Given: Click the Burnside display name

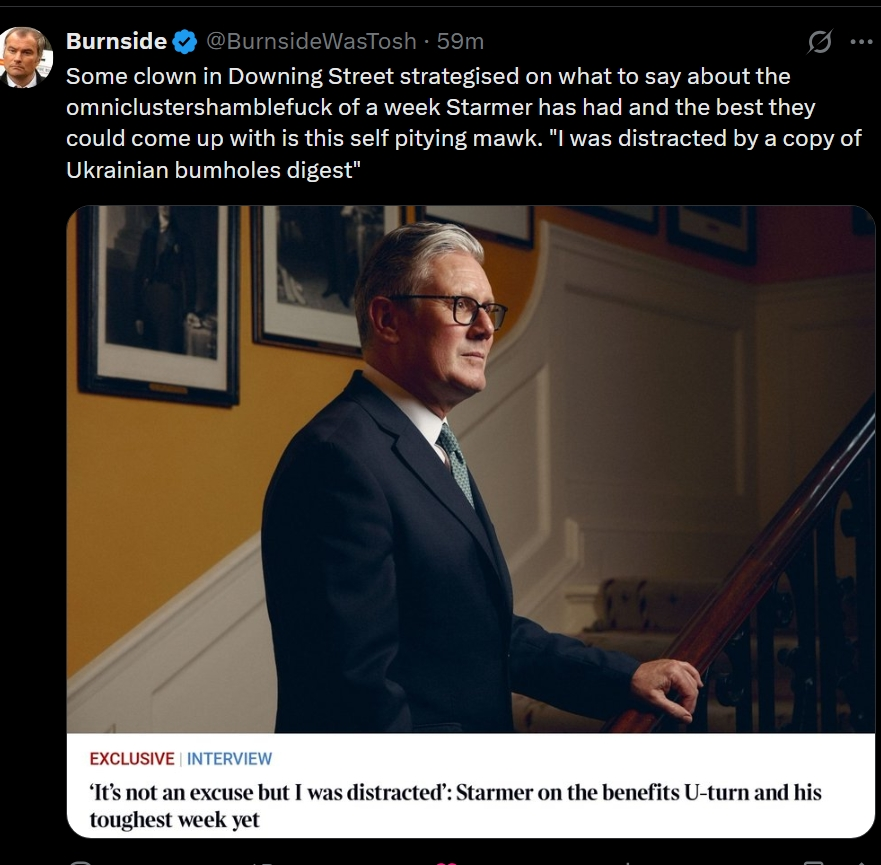Looking at the screenshot, I should (115, 42).
